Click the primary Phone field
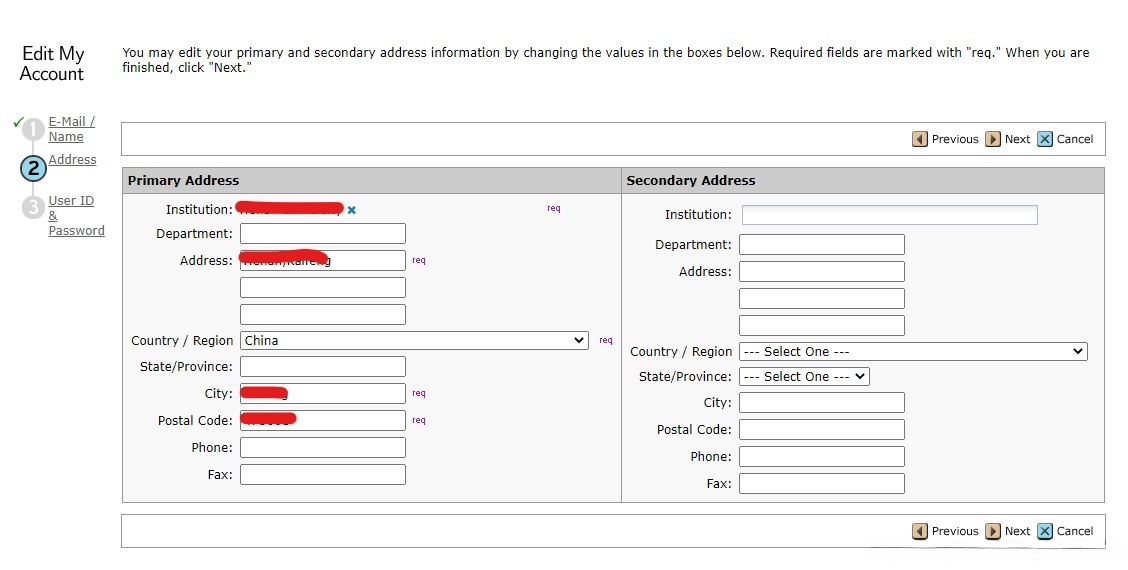Viewport: 1128px width, 570px height. pyautogui.click(x=323, y=448)
